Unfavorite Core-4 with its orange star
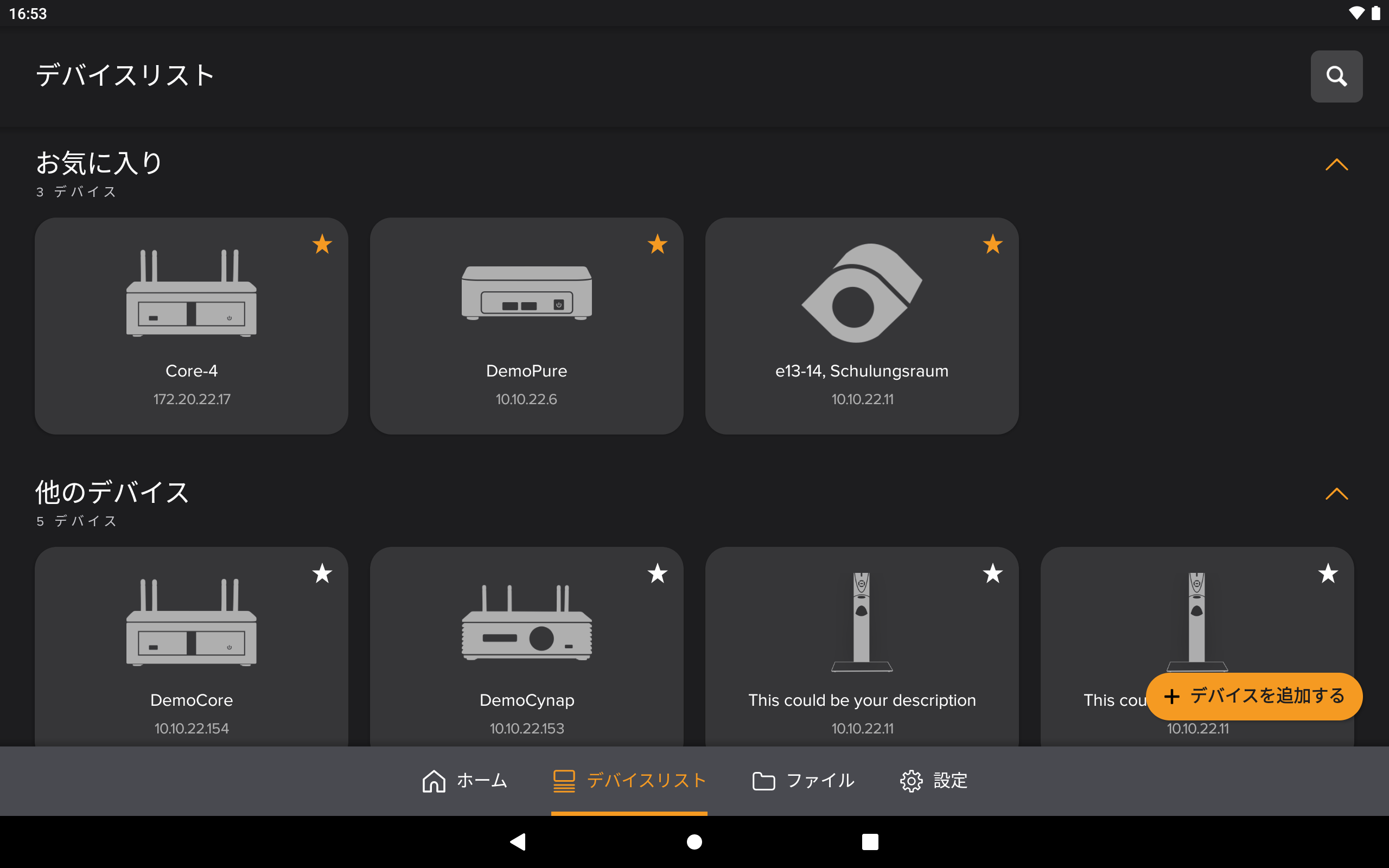This screenshot has width=1389, height=868. click(322, 244)
